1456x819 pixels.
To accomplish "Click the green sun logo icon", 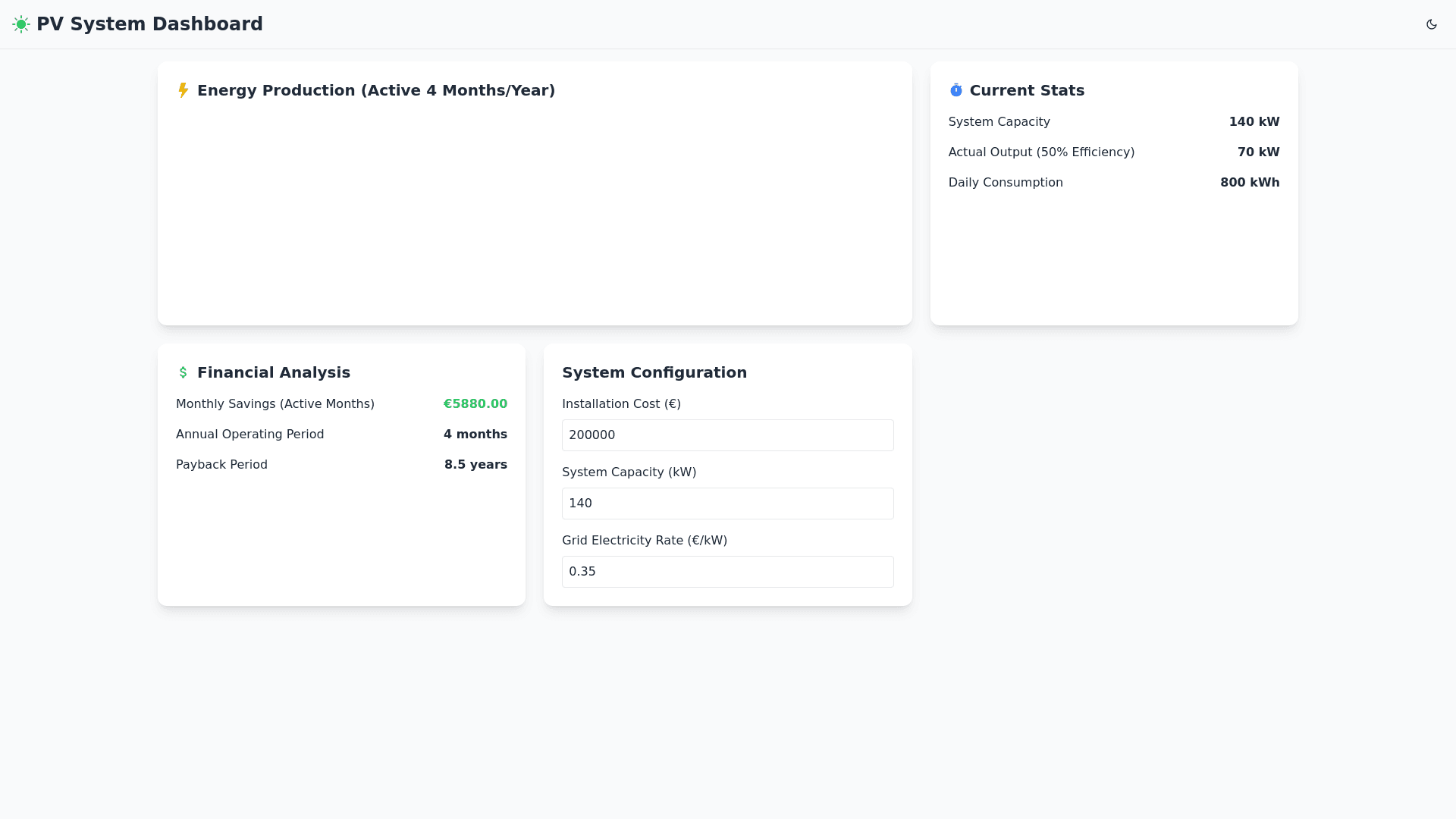I will pos(21,24).
